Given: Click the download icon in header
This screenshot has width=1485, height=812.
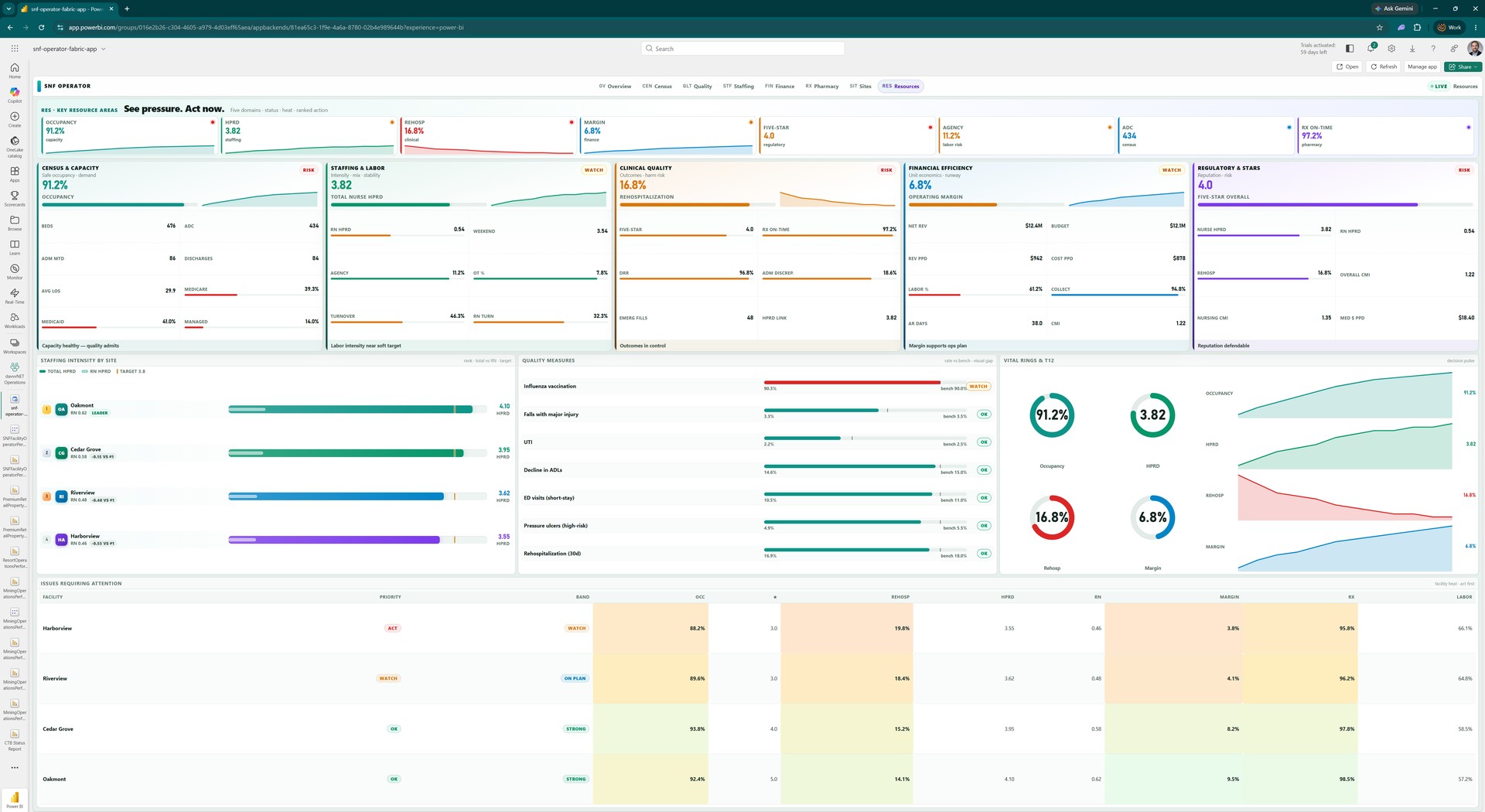Looking at the screenshot, I should (x=1412, y=48).
